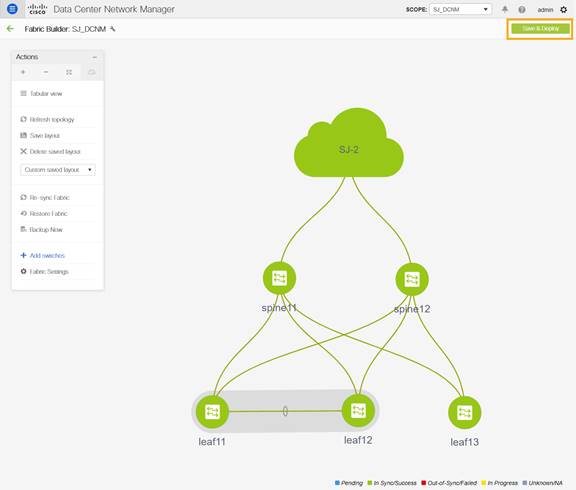
Task: Zoom out with the minus icon
Action: [x=46, y=72]
